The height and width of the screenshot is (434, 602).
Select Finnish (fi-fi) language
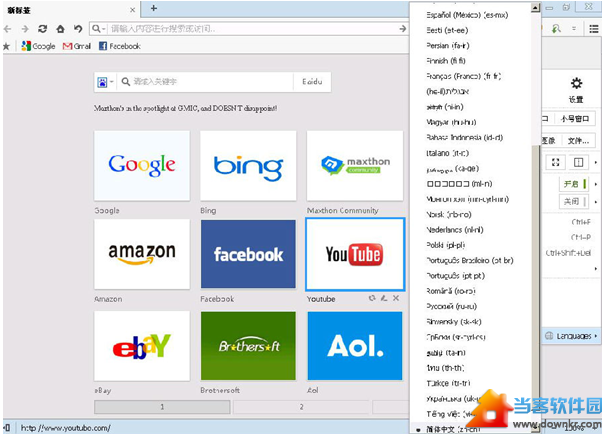click(446, 61)
